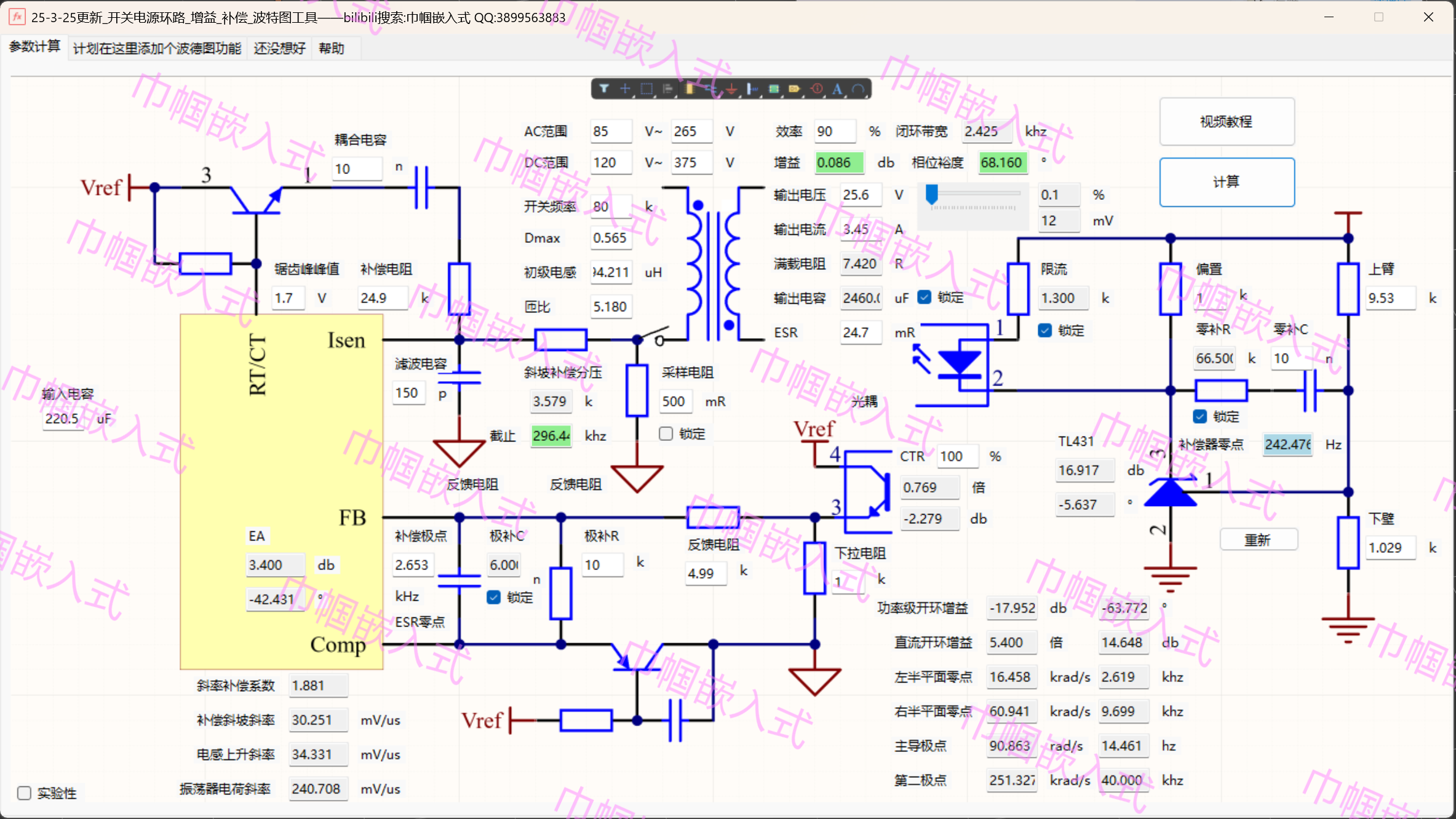Pick the arc drawing tool icon
Screen dimensions: 1456x819
[858, 89]
